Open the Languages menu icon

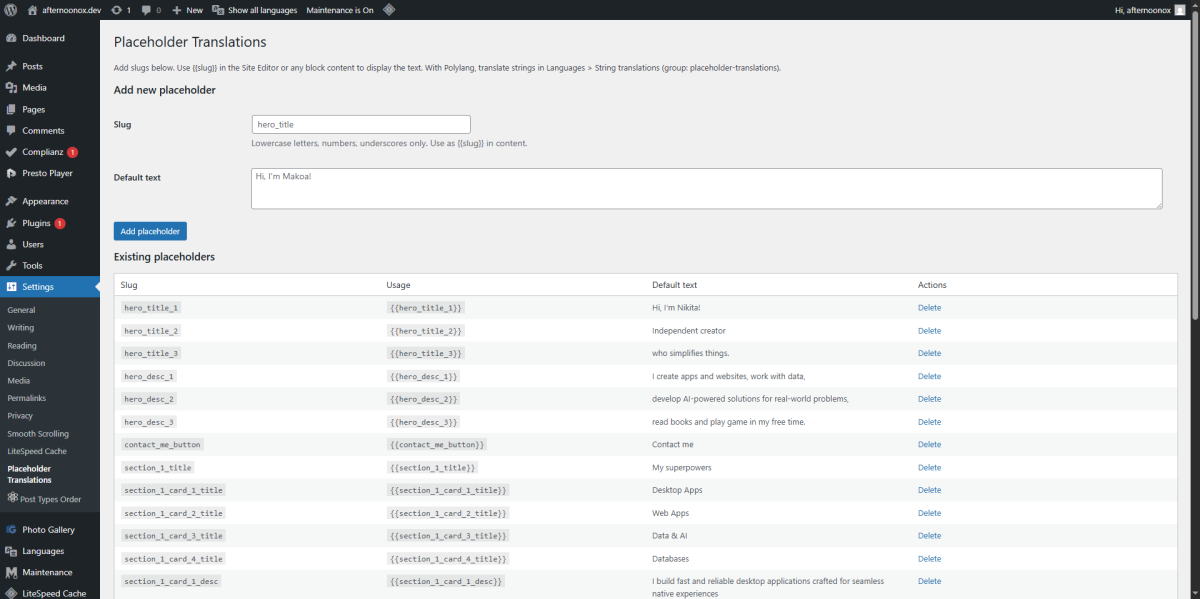coord(11,551)
